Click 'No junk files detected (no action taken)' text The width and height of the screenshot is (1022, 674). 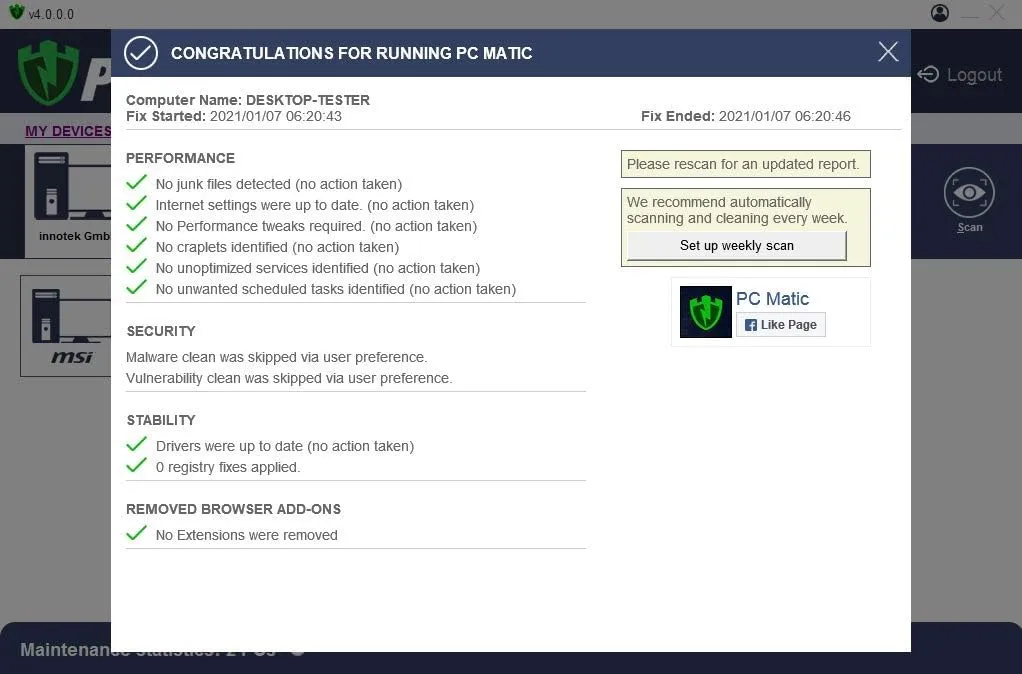pos(279,184)
